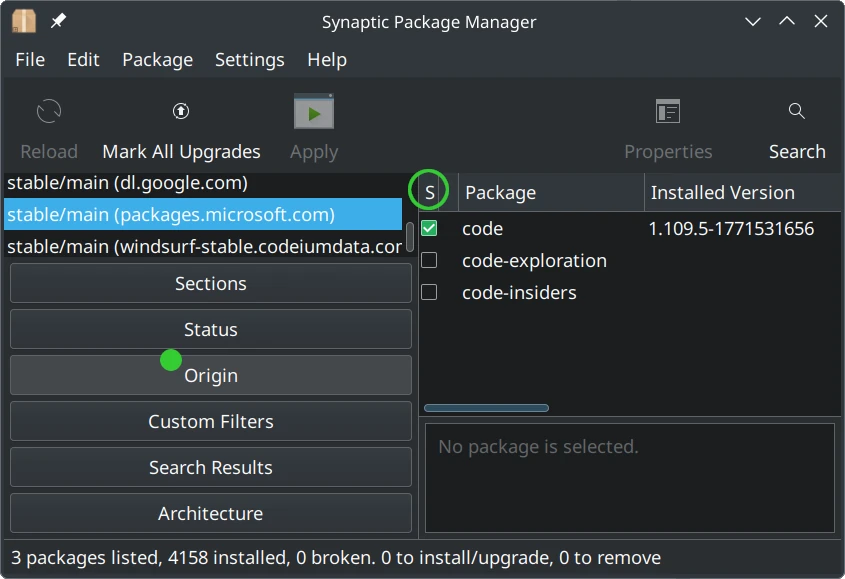Sort by the S status column
The image size is (845, 579).
pyautogui.click(x=430, y=192)
